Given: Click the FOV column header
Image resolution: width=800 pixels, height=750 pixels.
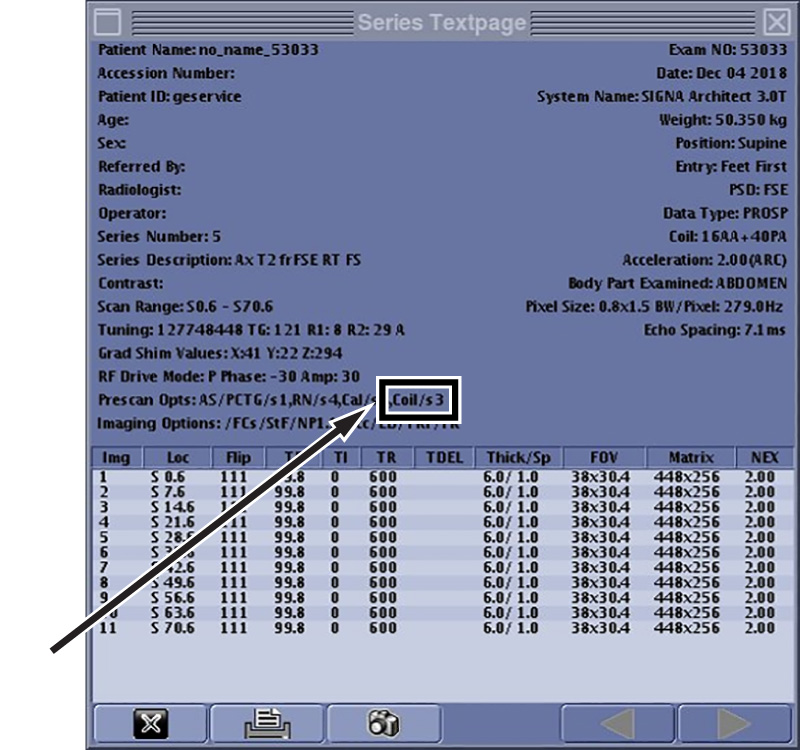Looking at the screenshot, I should 597,458.
